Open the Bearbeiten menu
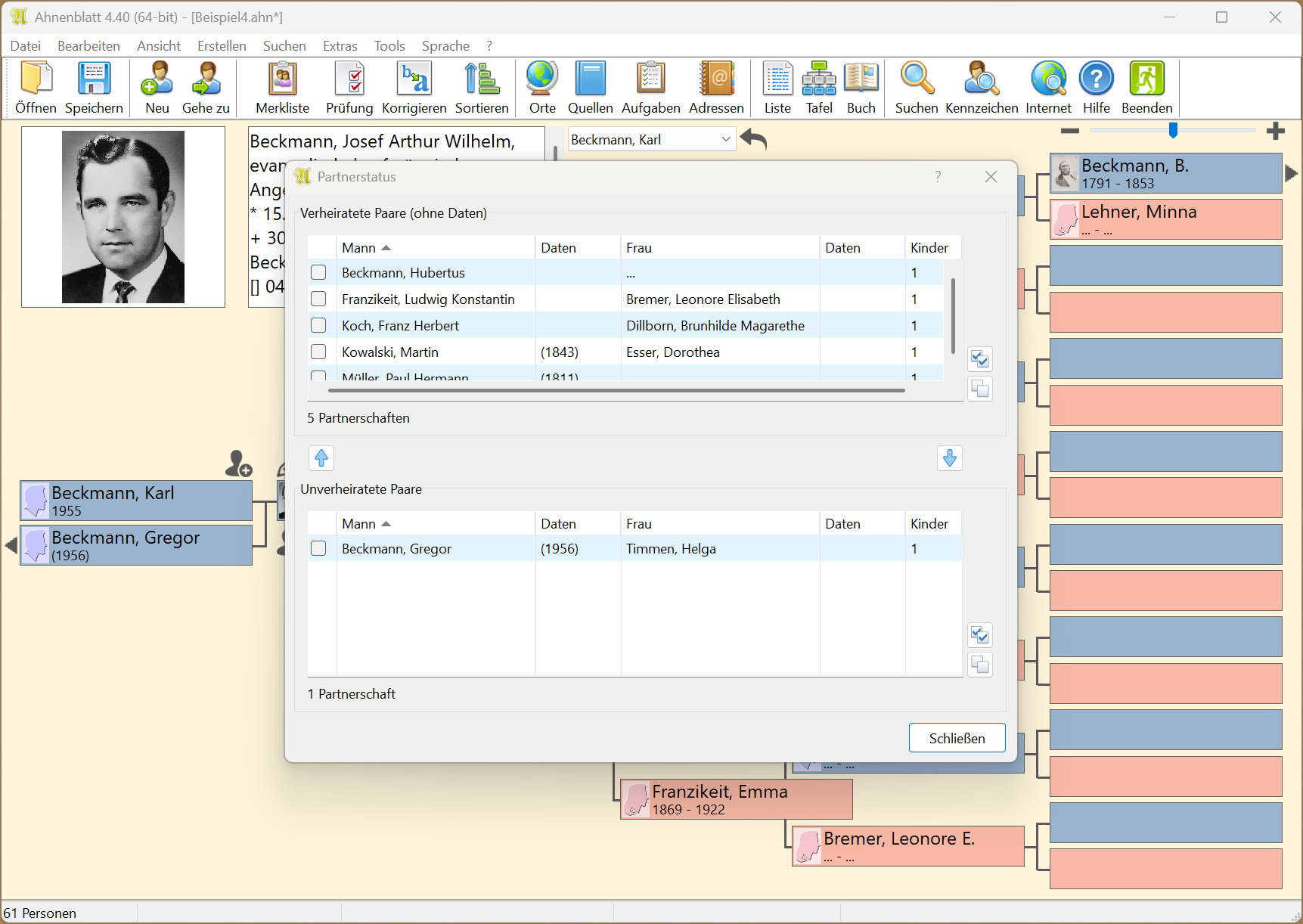1303x924 pixels. (88, 46)
